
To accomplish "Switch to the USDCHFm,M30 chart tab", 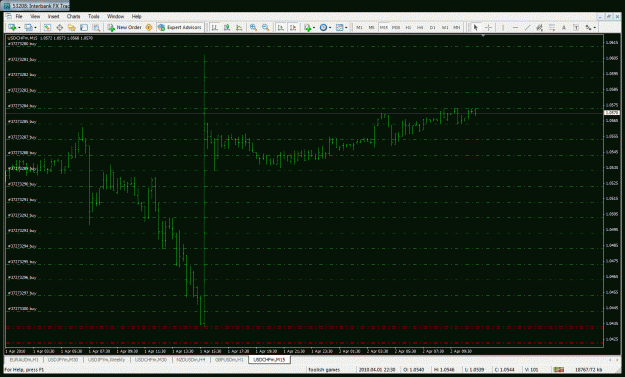I will 151,359.
